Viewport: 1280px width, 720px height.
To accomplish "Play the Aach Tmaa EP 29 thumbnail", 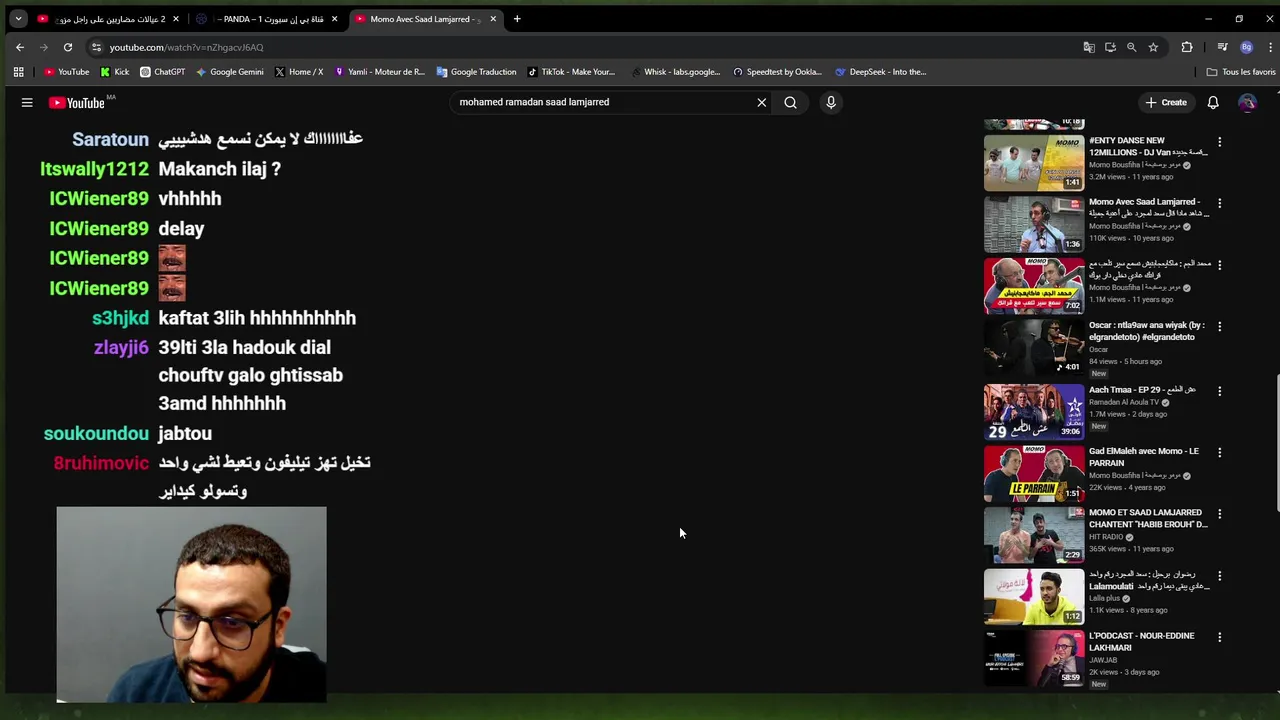I will (1034, 412).
